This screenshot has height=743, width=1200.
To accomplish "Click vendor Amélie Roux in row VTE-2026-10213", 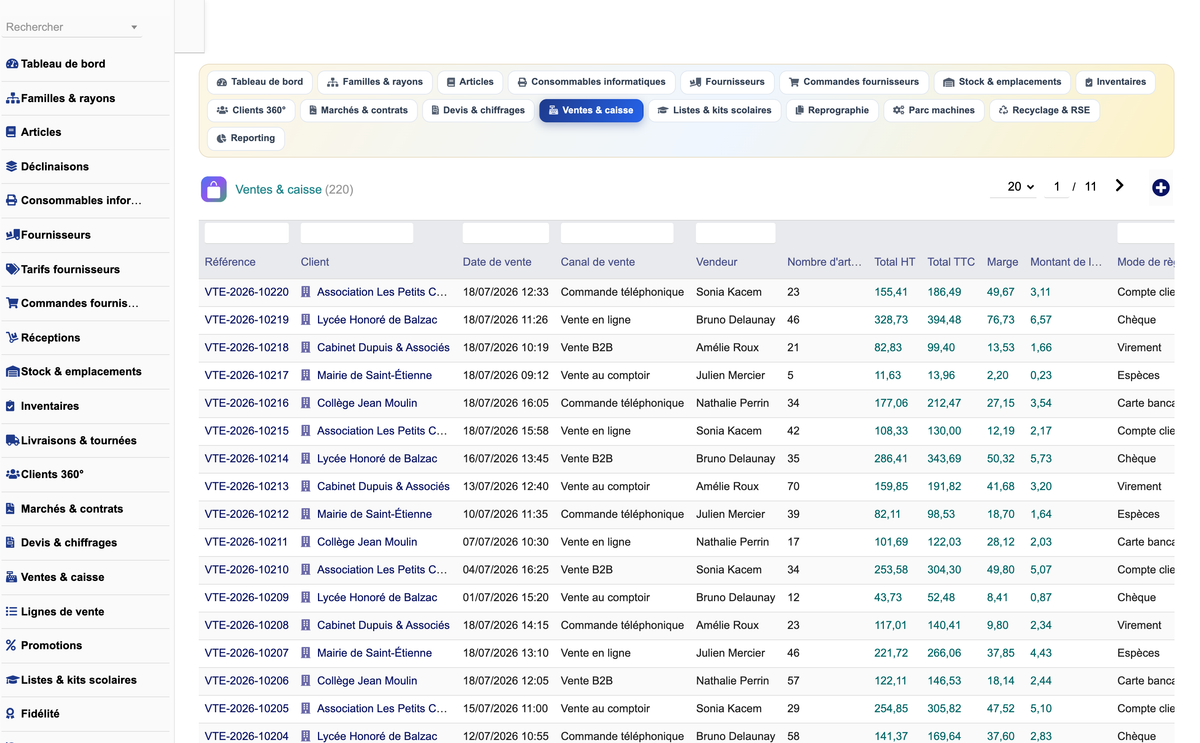I will pyautogui.click(x=727, y=487).
